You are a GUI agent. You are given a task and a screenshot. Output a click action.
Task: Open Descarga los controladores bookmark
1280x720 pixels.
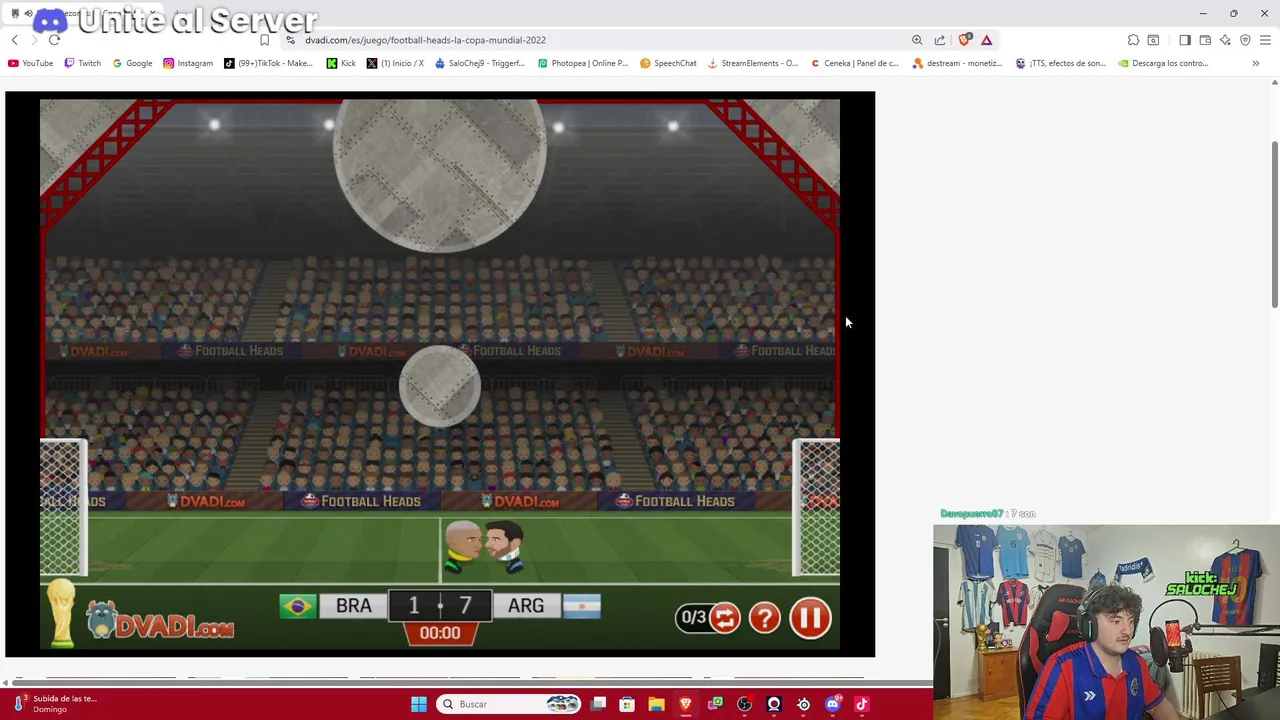(1163, 63)
